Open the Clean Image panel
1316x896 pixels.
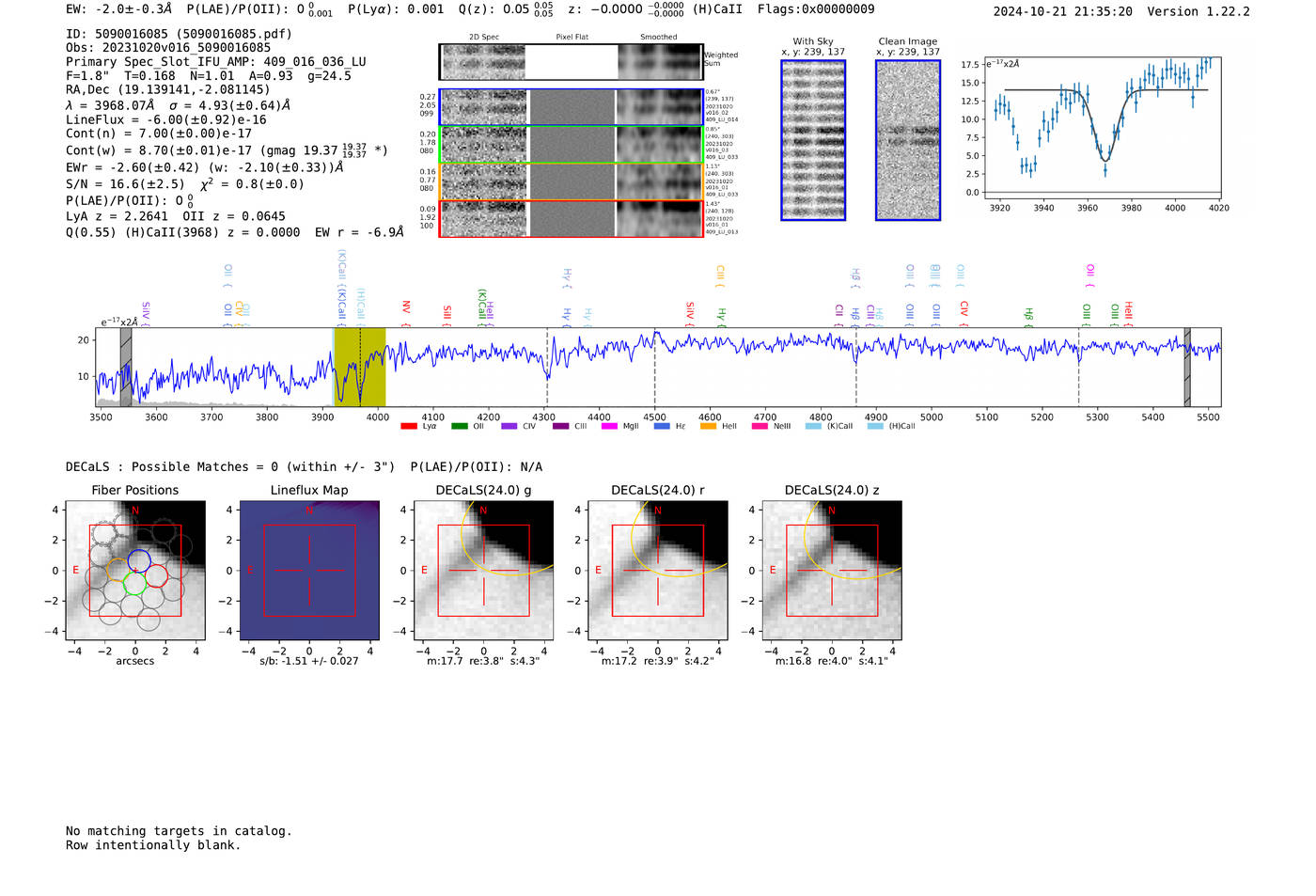click(x=908, y=140)
